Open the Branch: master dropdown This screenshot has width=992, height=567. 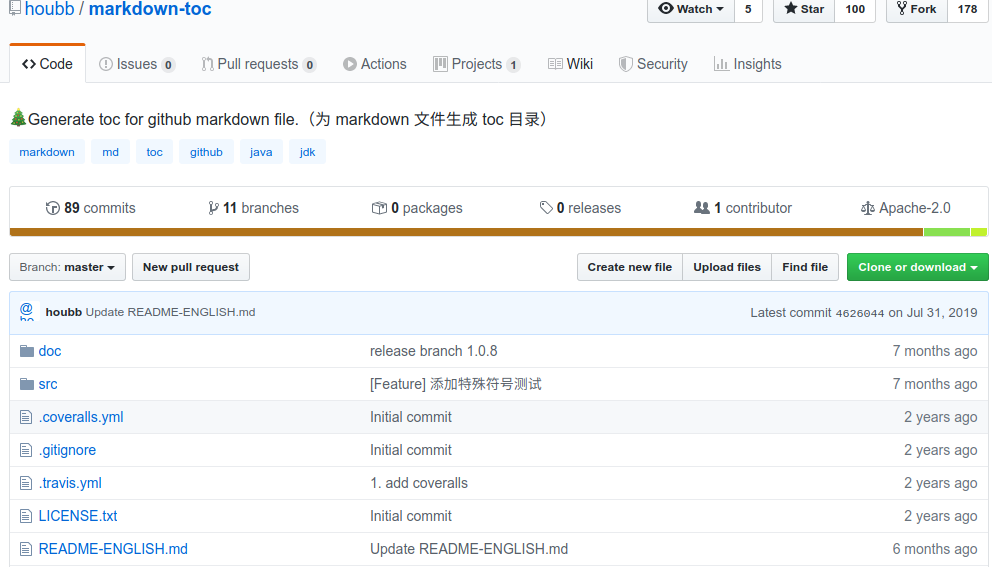pyautogui.click(x=67, y=267)
